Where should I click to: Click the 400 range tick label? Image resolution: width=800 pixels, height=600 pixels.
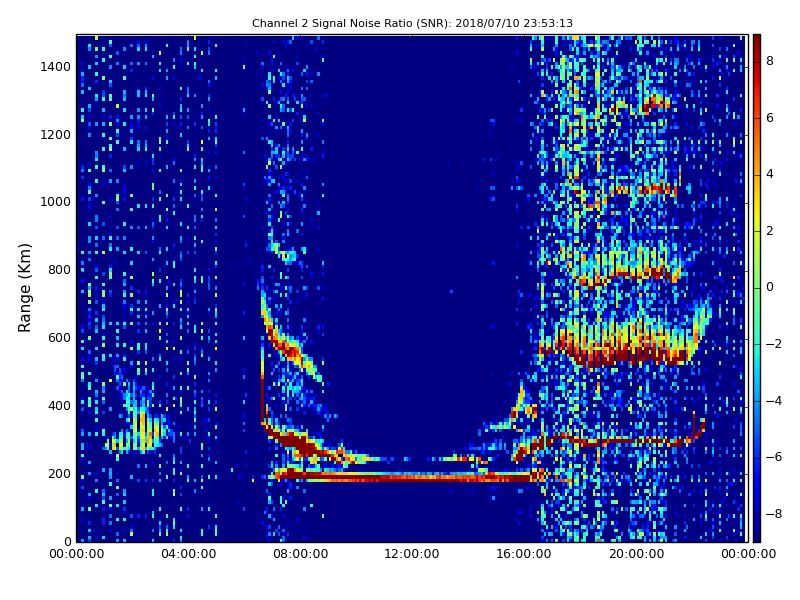tap(59, 406)
